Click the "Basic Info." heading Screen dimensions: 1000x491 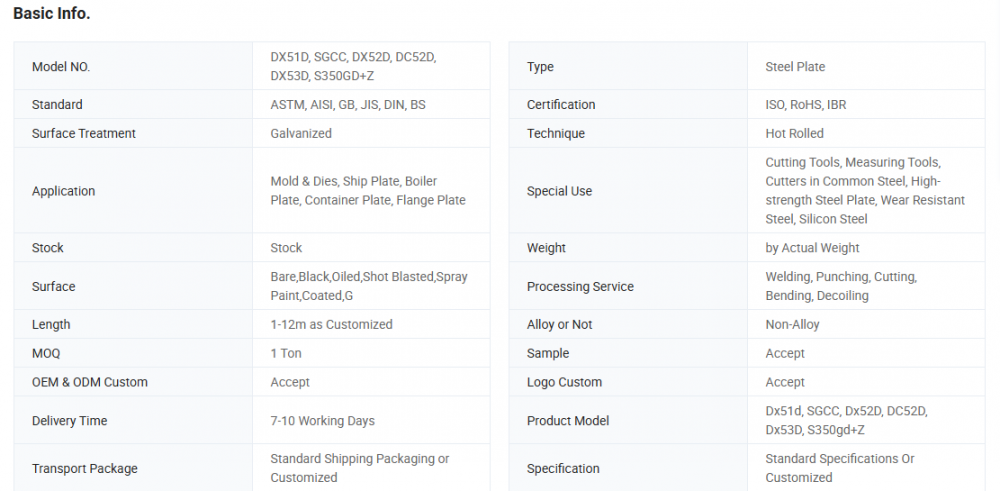pyautogui.click(x=52, y=14)
